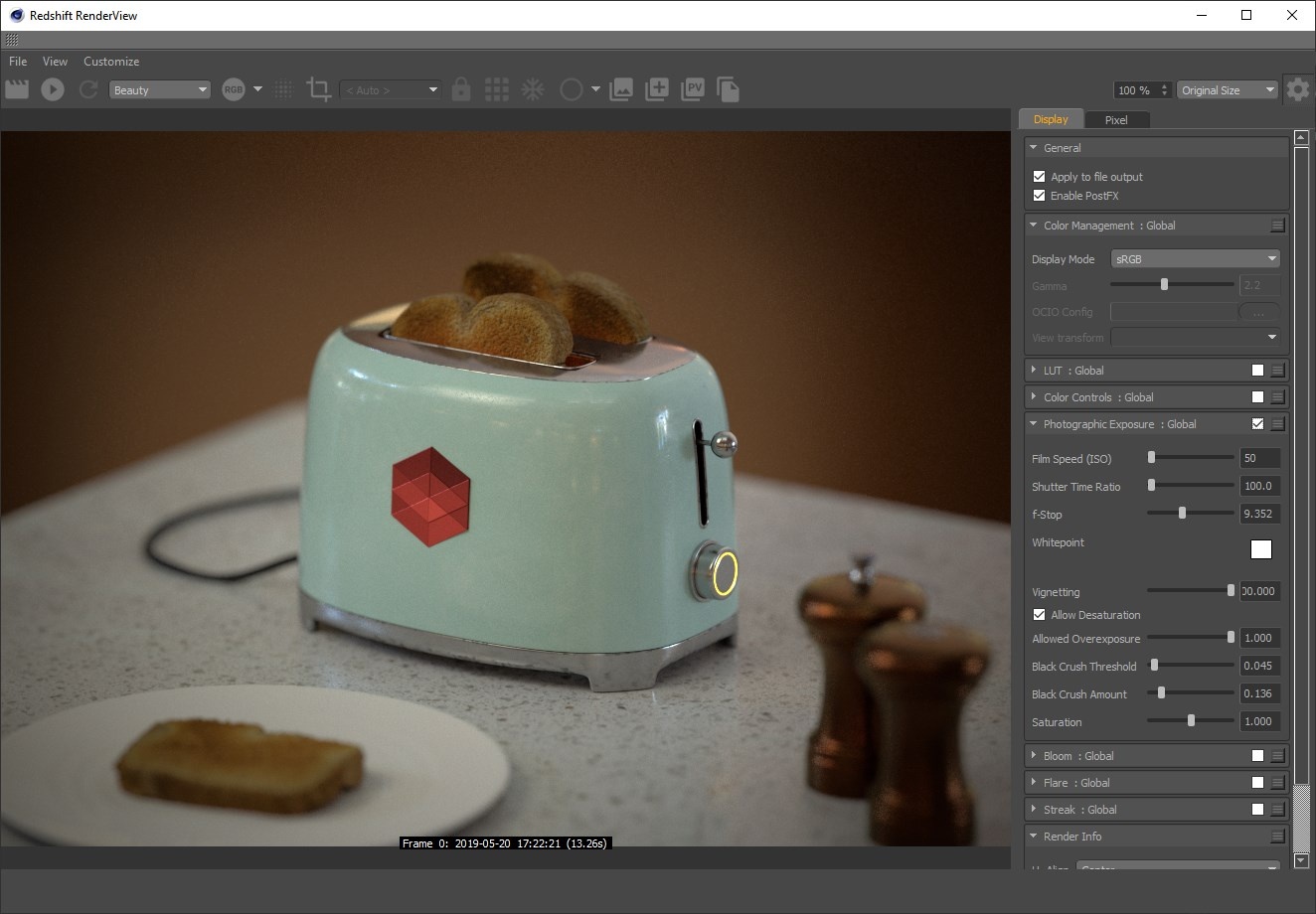Open Color Management section menu icon
This screenshot has width=1316, height=914.
pyautogui.click(x=1278, y=227)
